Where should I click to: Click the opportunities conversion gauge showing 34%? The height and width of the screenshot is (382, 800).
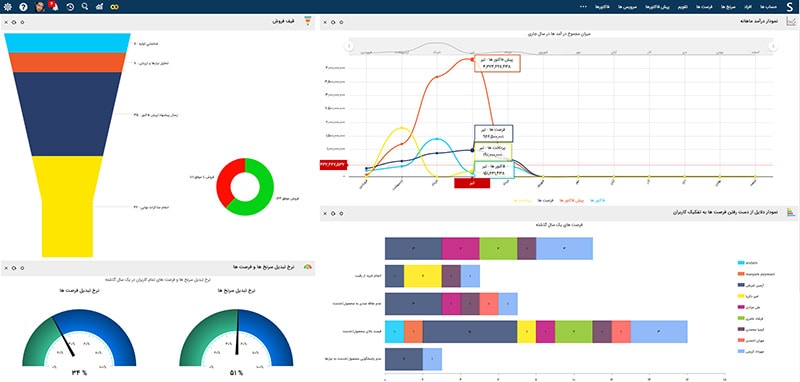click(79, 337)
